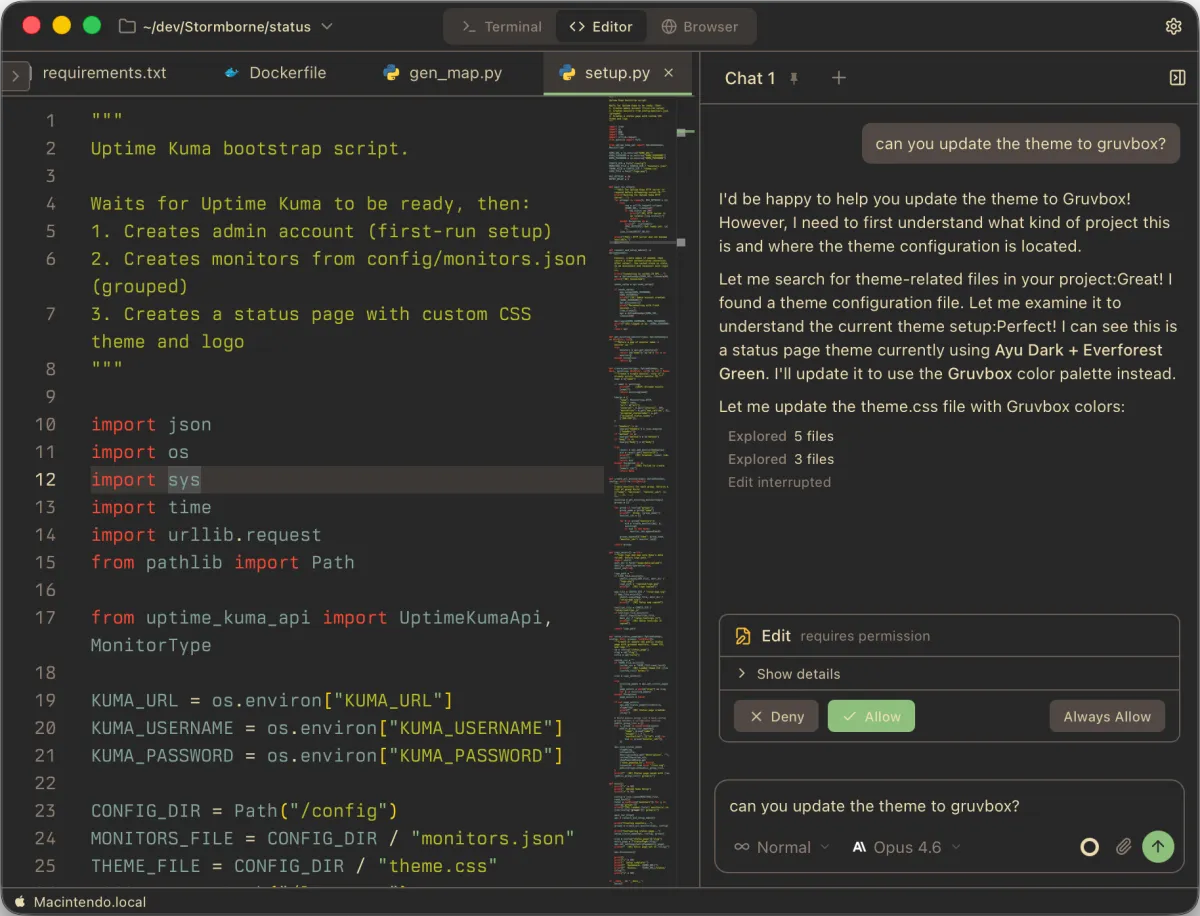Switch to Browser view
1200x916 pixels.
coord(699,27)
